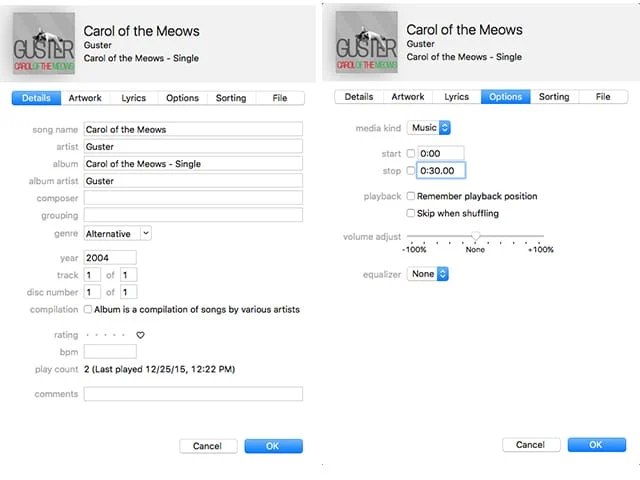This screenshot has width=640, height=480.
Task: Click the Guster album artwork in left window
Action: click(x=44, y=43)
